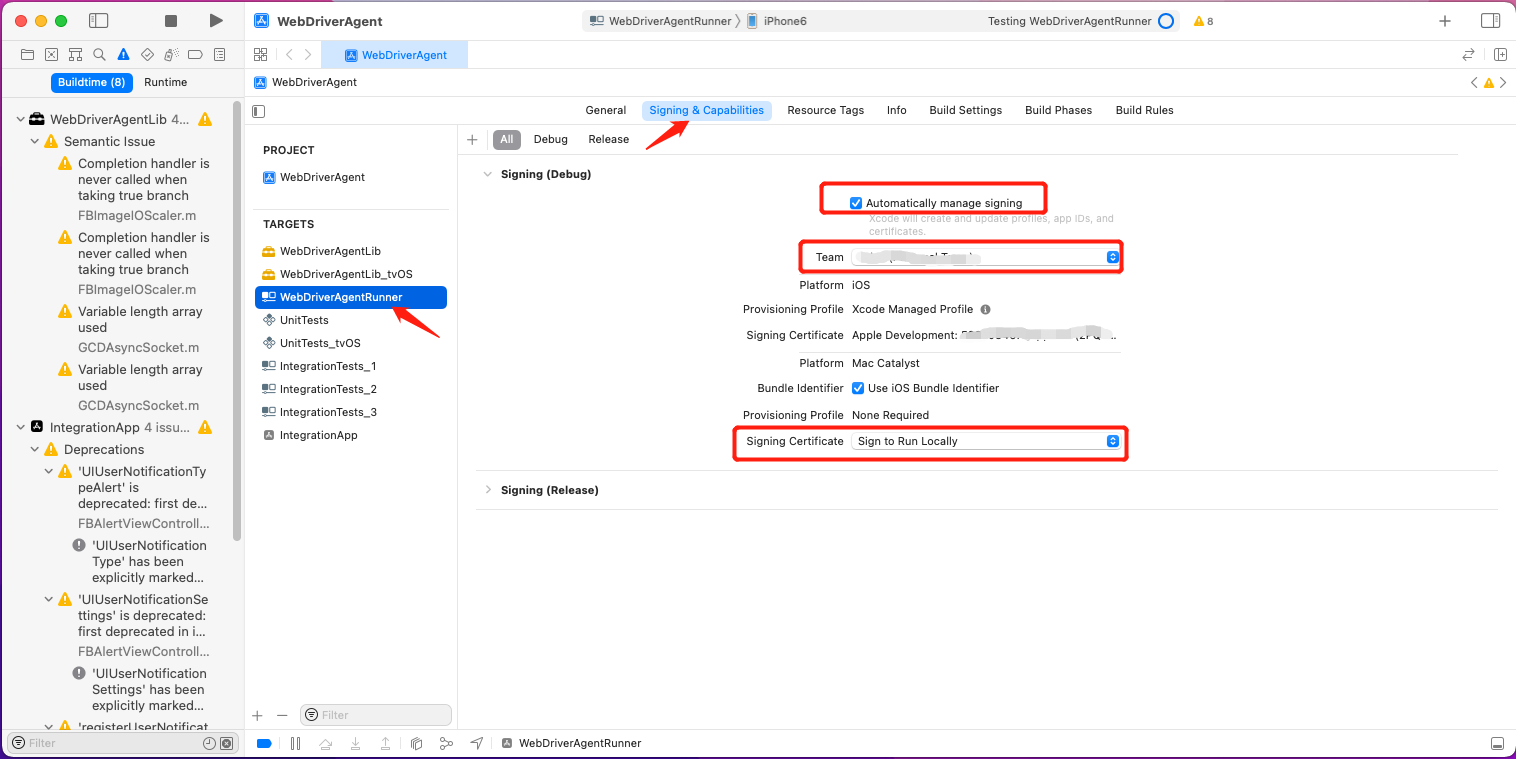Open Debug View Hierarchy
The image size is (1516, 759).
click(x=417, y=743)
